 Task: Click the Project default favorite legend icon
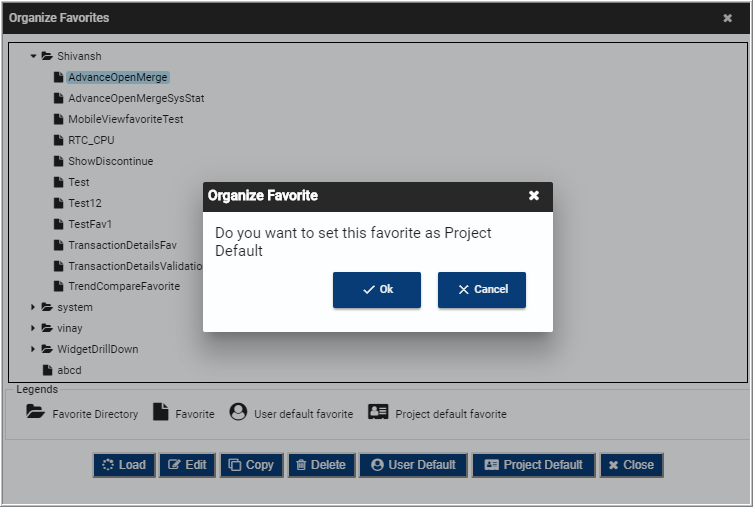pyautogui.click(x=378, y=412)
